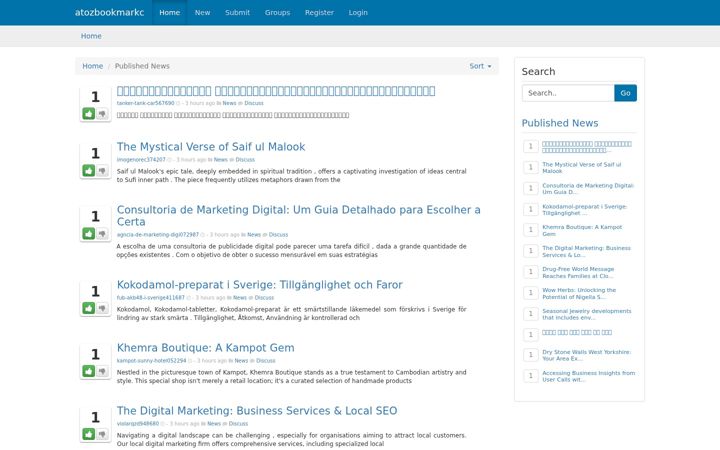View user agncia-de-marketing-digi072987 profile
The image size is (720, 450).
[x=158, y=235]
